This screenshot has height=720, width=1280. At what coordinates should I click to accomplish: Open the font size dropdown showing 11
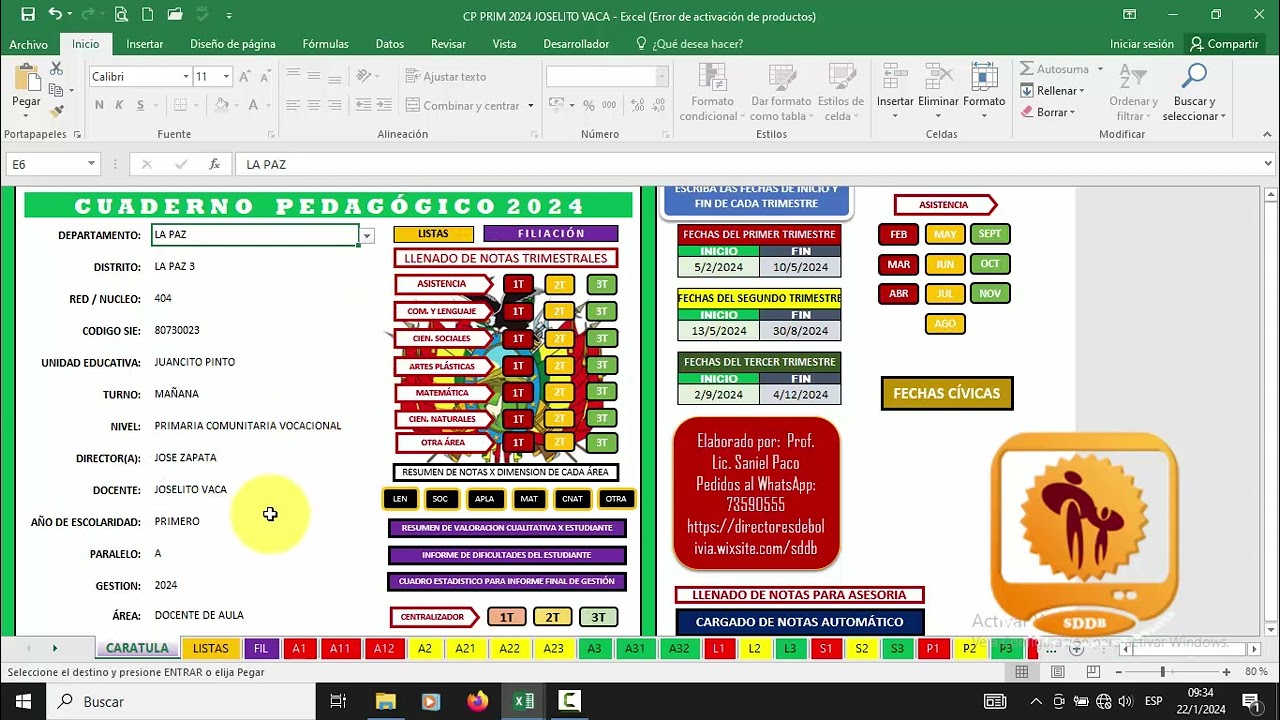[226, 77]
